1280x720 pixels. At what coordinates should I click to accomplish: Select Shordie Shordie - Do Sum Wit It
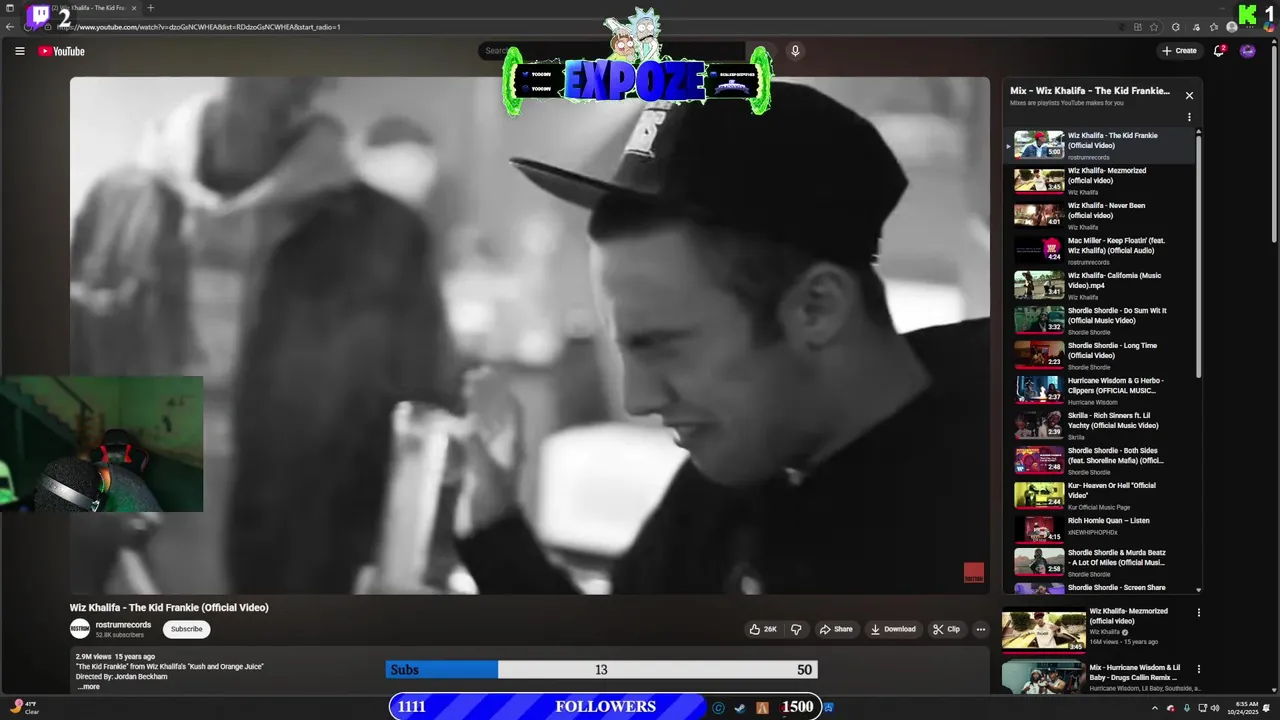click(x=1100, y=320)
